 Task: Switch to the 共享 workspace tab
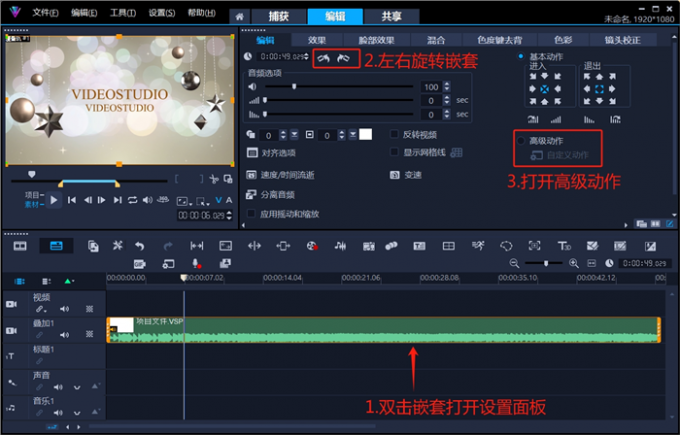click(391, 16)
